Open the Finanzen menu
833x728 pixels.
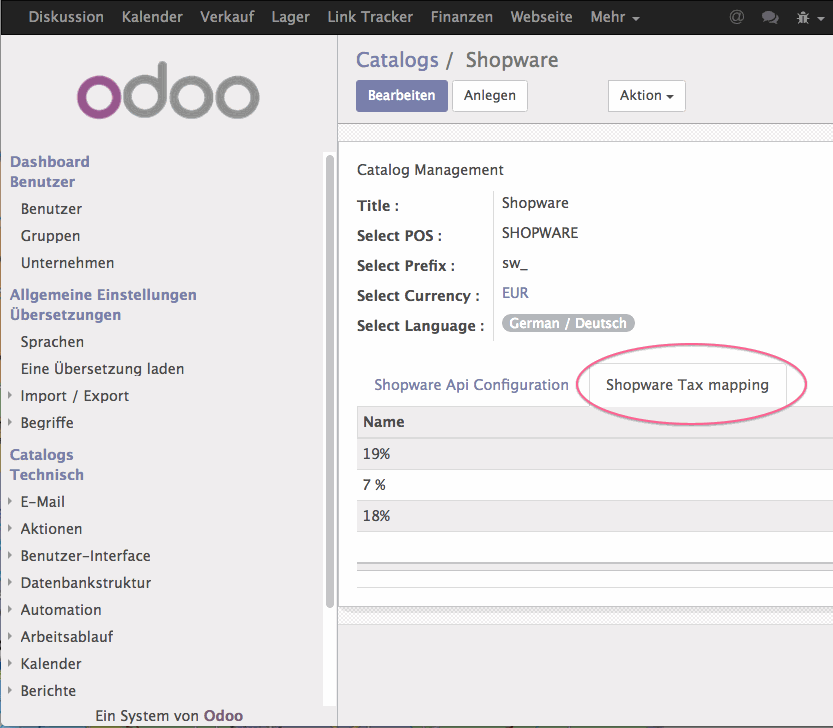(x=462, y=17)
